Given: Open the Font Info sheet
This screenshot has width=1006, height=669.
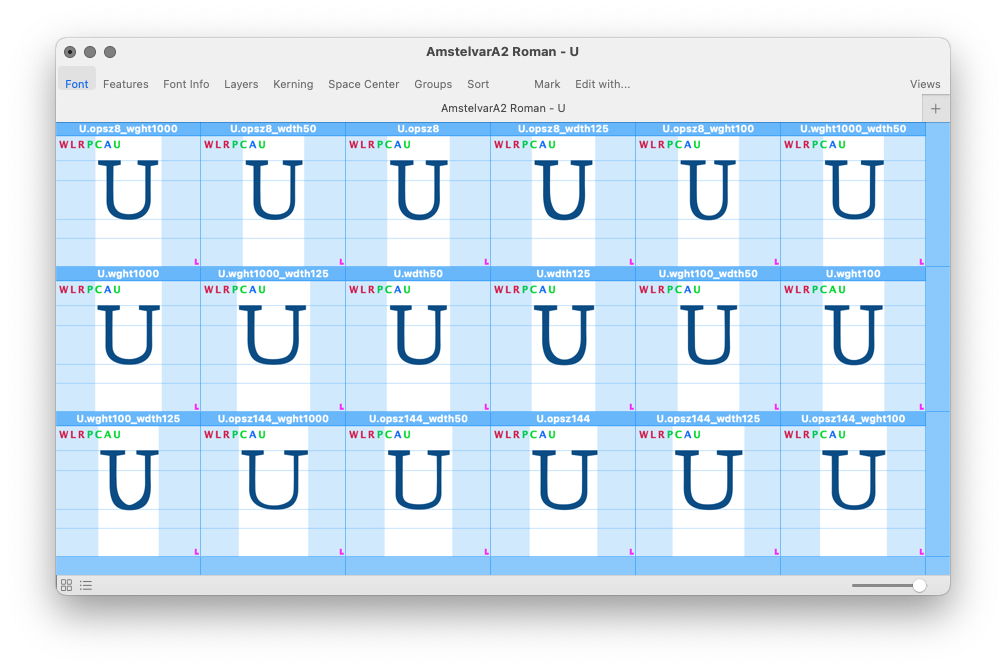Looking at the screenshot, I should click(x=186, y=84).
